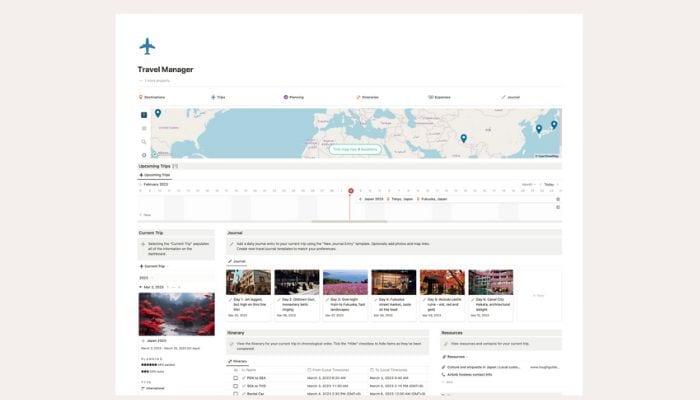Open the SEA to TYO itinerary item
The width and height of the screenshot is (700, 400).
coord(256,386)
